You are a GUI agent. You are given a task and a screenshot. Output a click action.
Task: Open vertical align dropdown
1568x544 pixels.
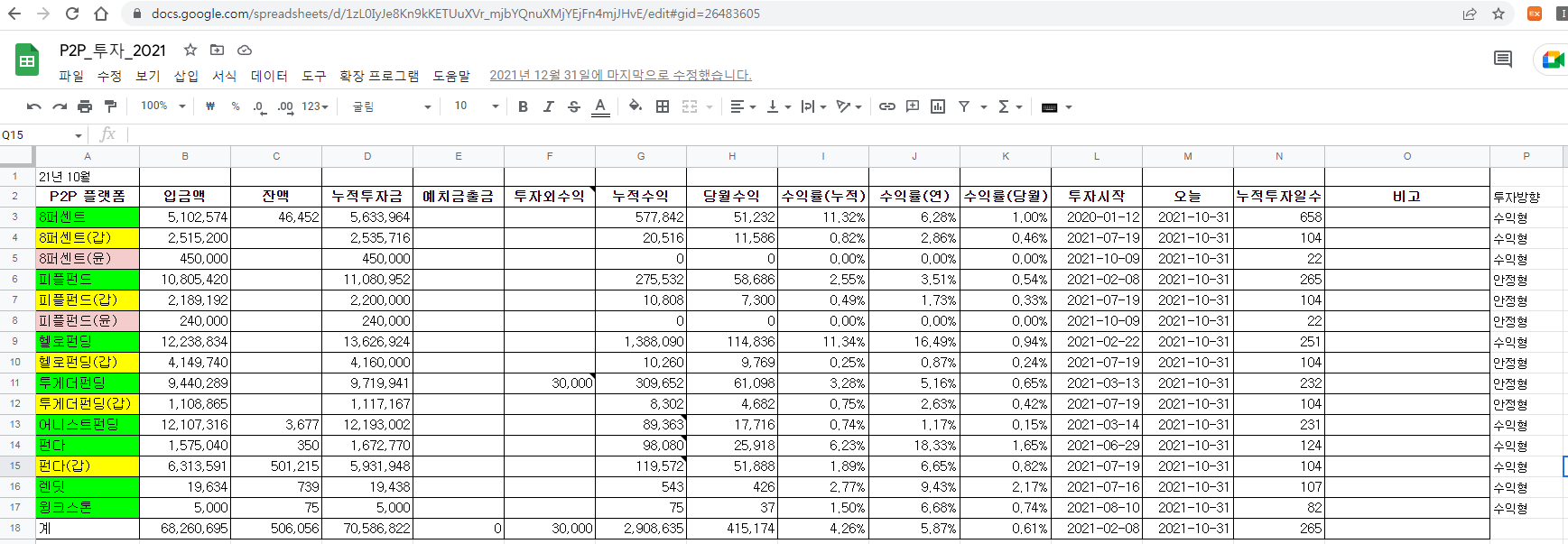[x=778, y=106]
